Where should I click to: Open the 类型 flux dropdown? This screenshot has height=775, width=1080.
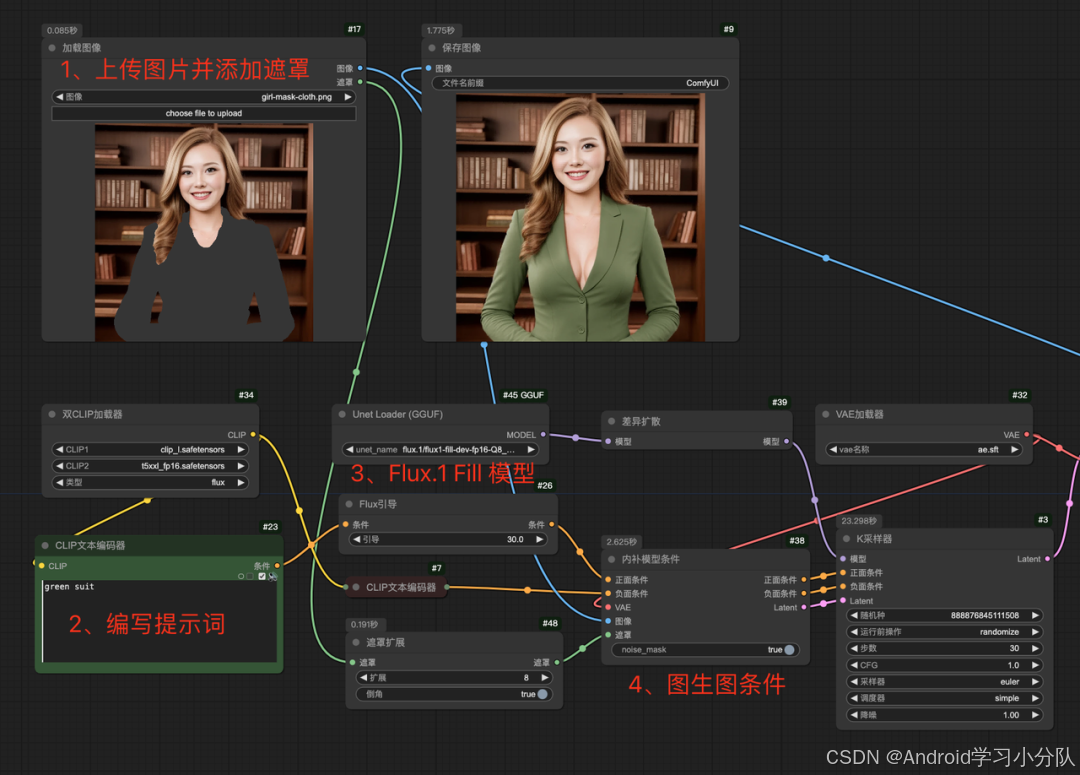pyautogui.click(x=150, y=482)
